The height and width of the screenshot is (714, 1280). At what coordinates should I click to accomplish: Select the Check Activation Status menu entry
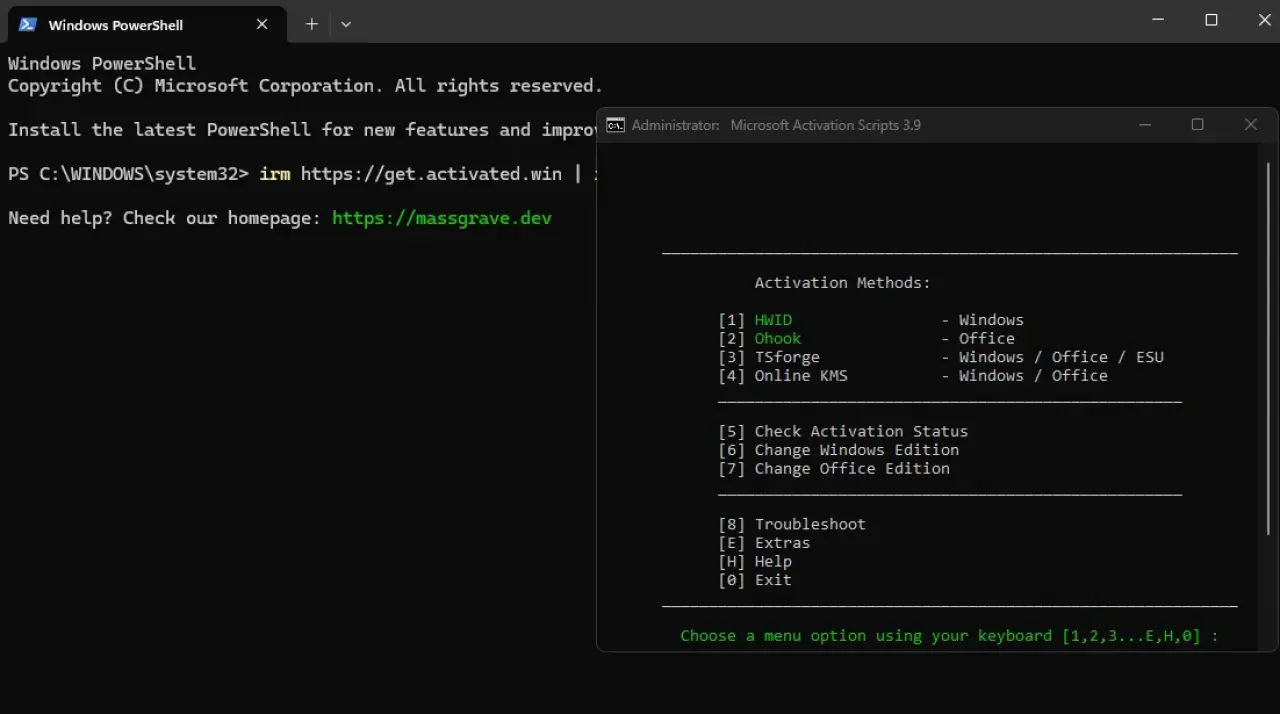pyautogui.click(x=860, y=432)
